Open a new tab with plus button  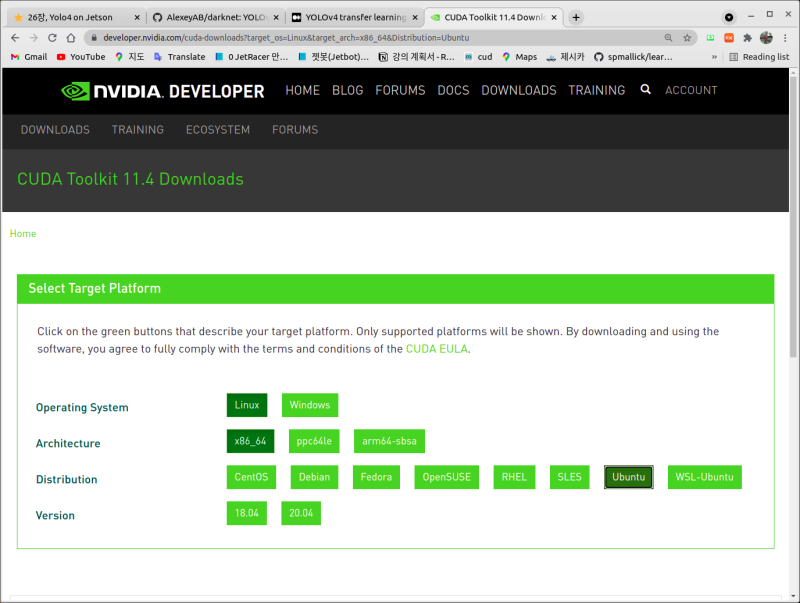(x=576, y=17)
